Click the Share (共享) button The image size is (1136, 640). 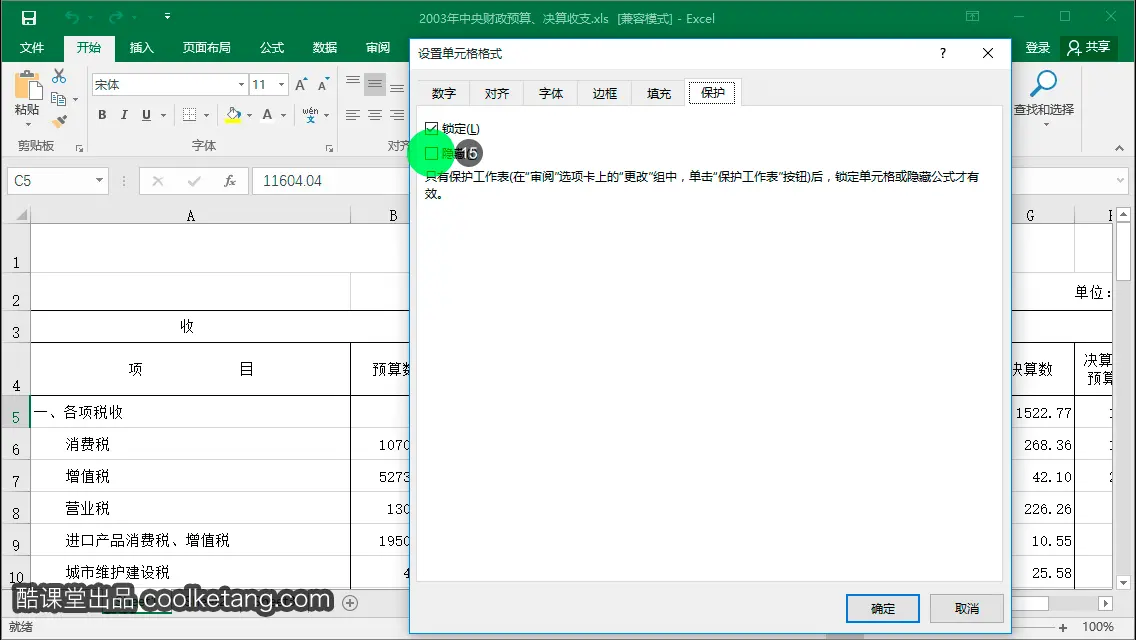[x=1089, y=47]
